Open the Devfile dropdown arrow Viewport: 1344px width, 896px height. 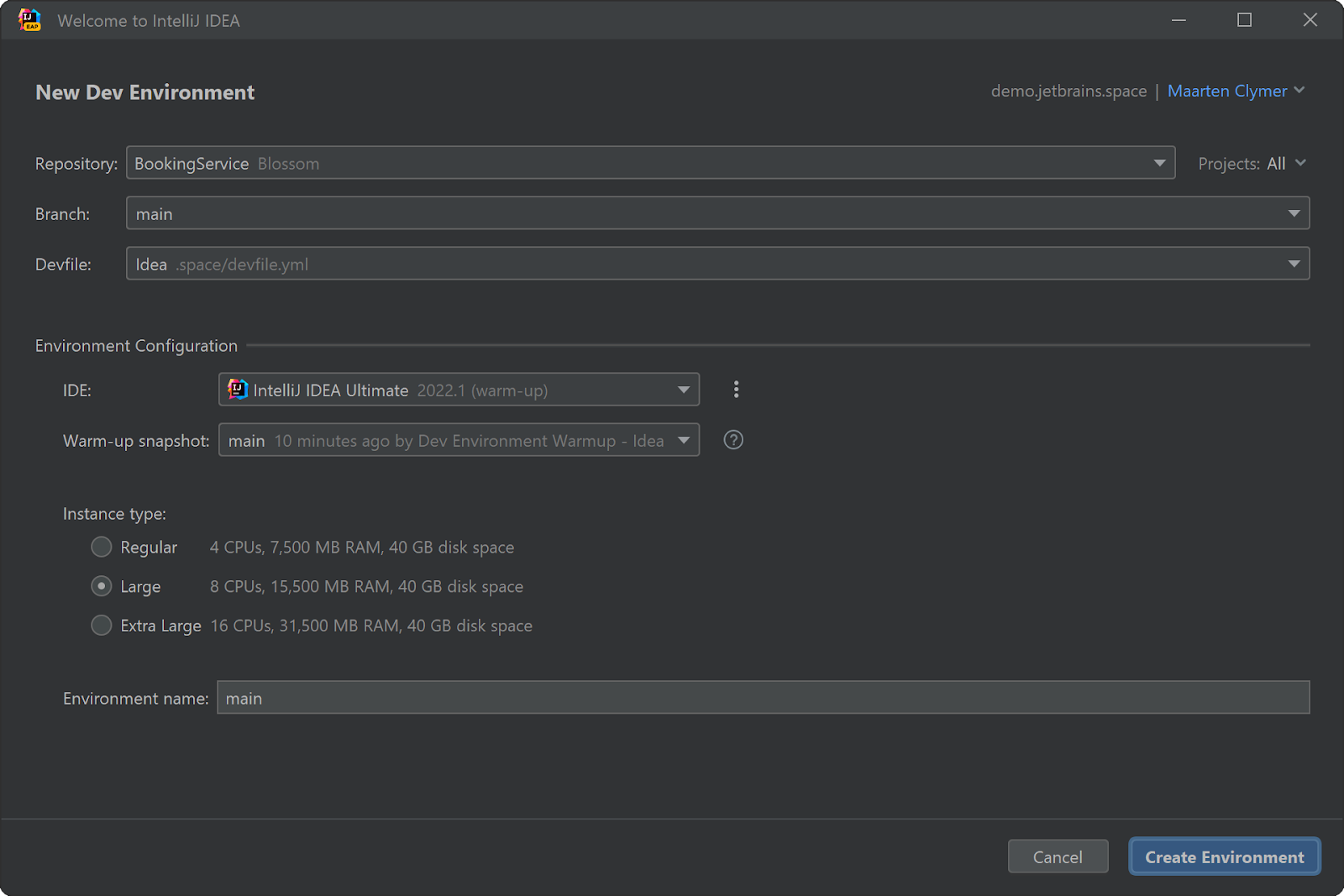click(1294, 264)
